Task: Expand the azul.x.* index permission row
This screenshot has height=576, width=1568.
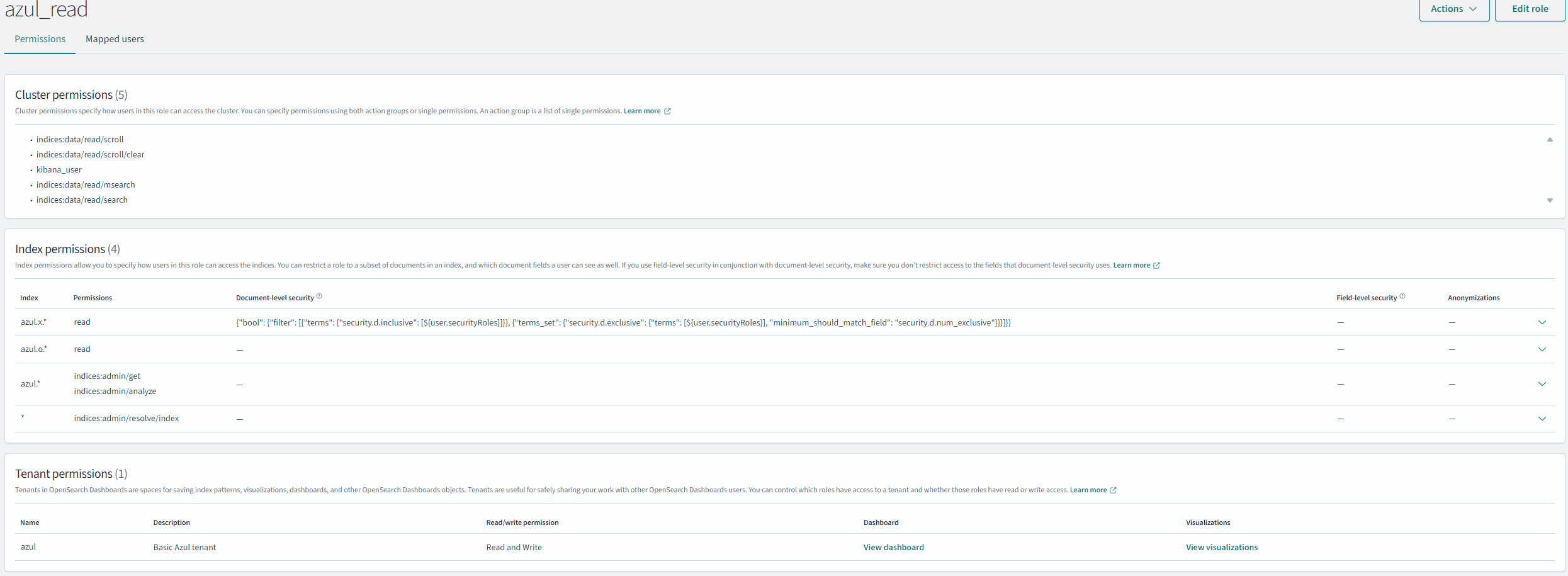Action: [1542, 322]
